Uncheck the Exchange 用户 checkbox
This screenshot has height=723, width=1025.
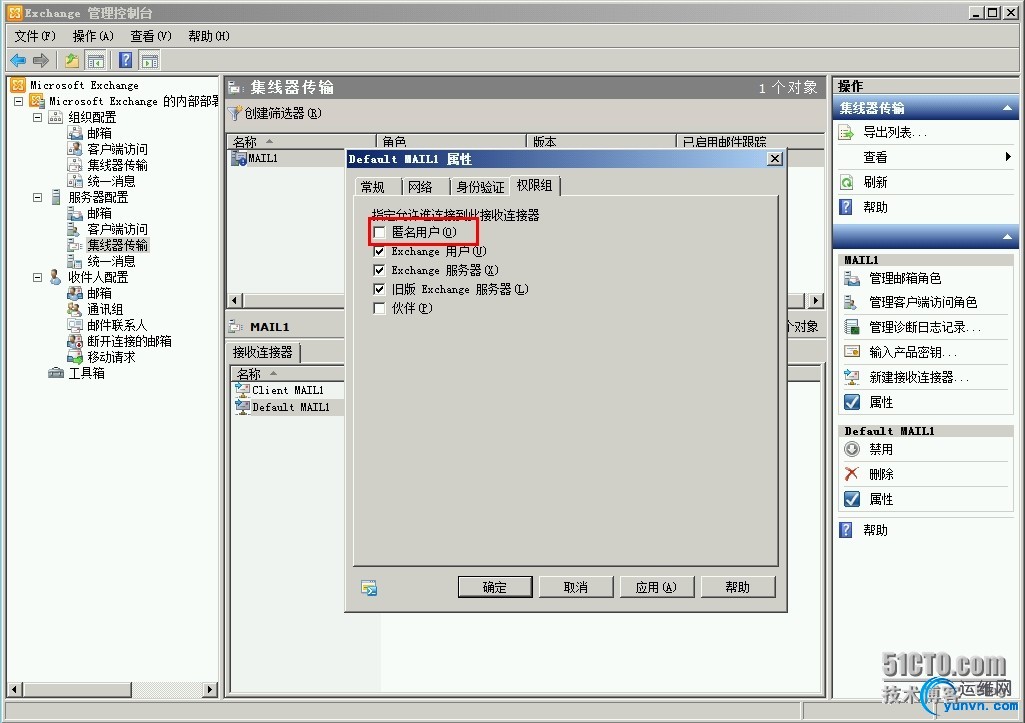tap(379, 251)
